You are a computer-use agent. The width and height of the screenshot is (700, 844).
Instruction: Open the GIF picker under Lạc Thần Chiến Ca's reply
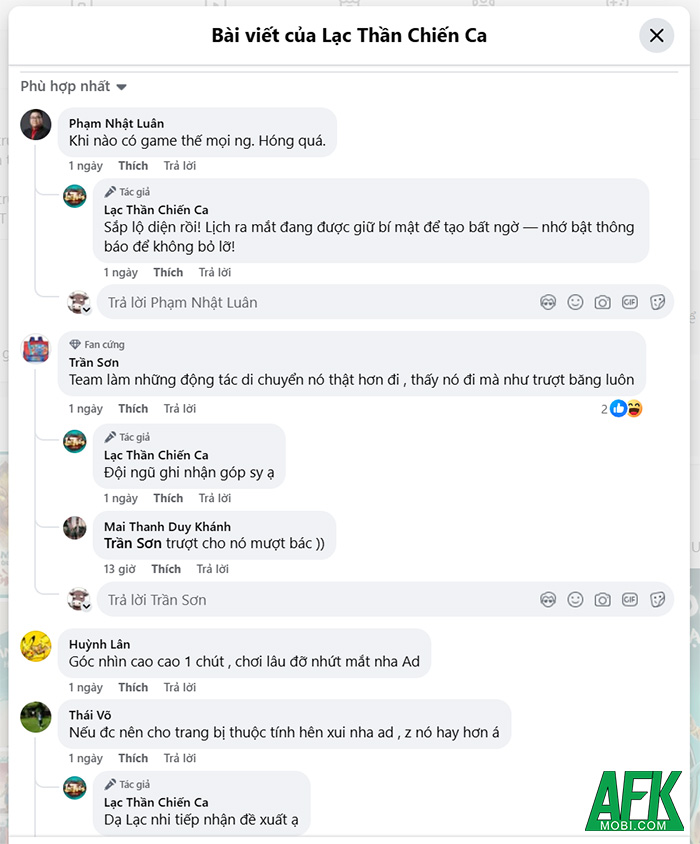click(x=629, y=302)
